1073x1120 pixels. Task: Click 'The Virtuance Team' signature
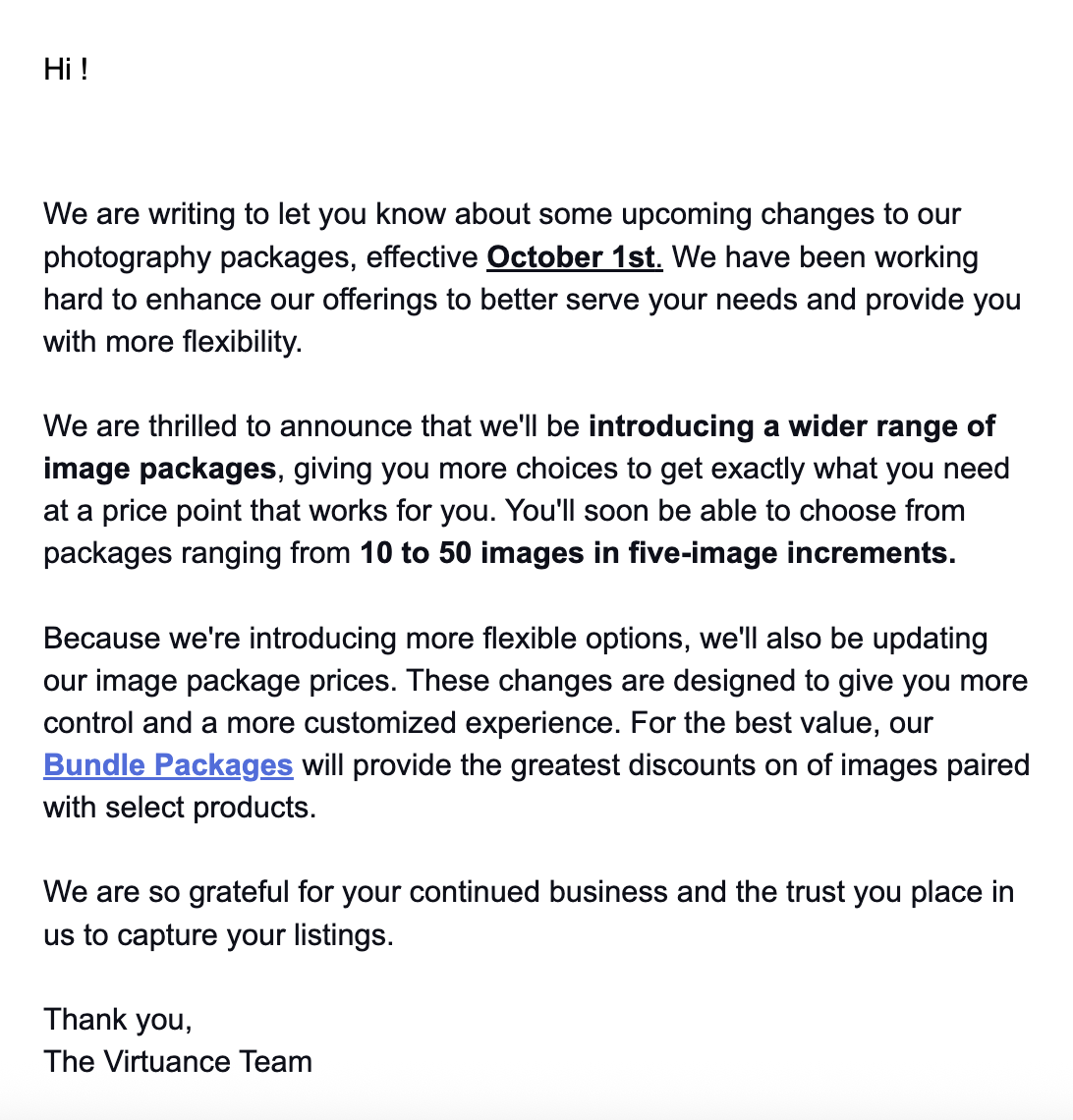pyautogui.click(x=178, y=1061)
